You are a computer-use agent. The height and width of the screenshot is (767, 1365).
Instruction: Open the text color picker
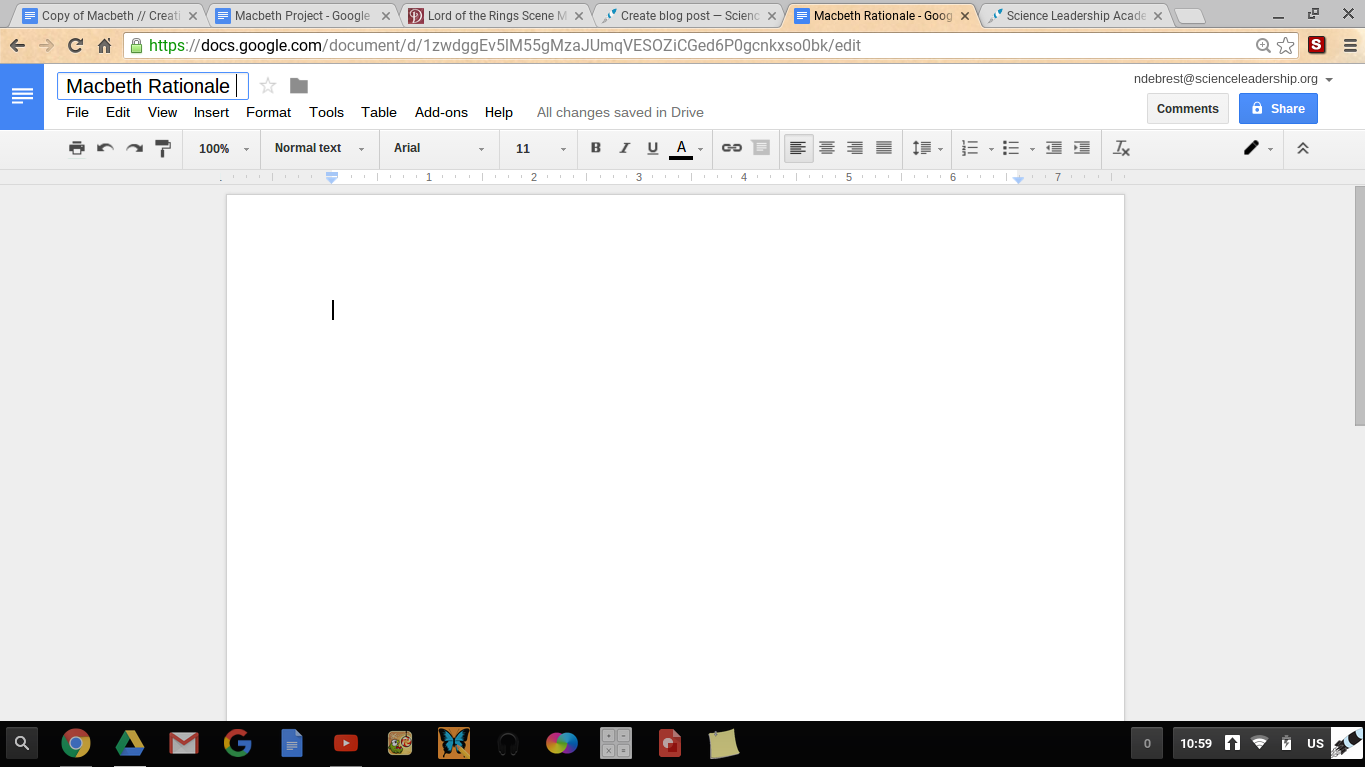pos(682,148)
